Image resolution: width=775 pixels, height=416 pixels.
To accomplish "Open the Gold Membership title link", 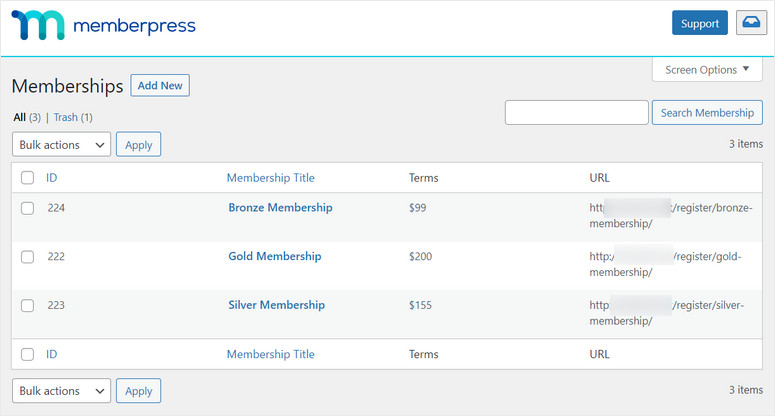I will (x=274, y=257).
